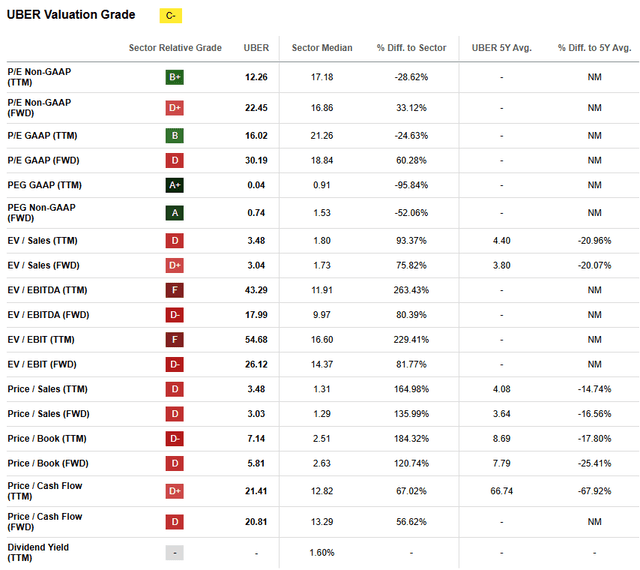Viewport: 640px width, 570px height.
Task: Open the P/E Non-GAAP (TTM) metric link
Action: (39, 77)
